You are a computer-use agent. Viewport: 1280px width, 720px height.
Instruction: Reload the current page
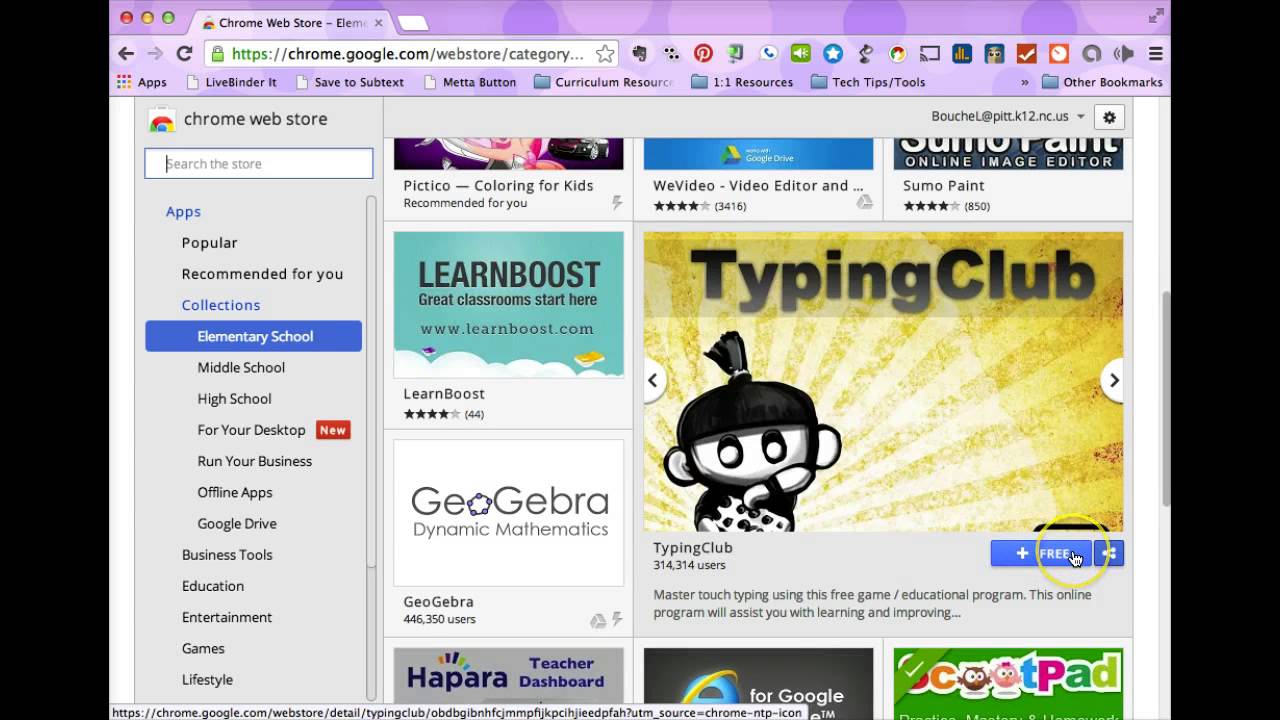click(184, 54)
